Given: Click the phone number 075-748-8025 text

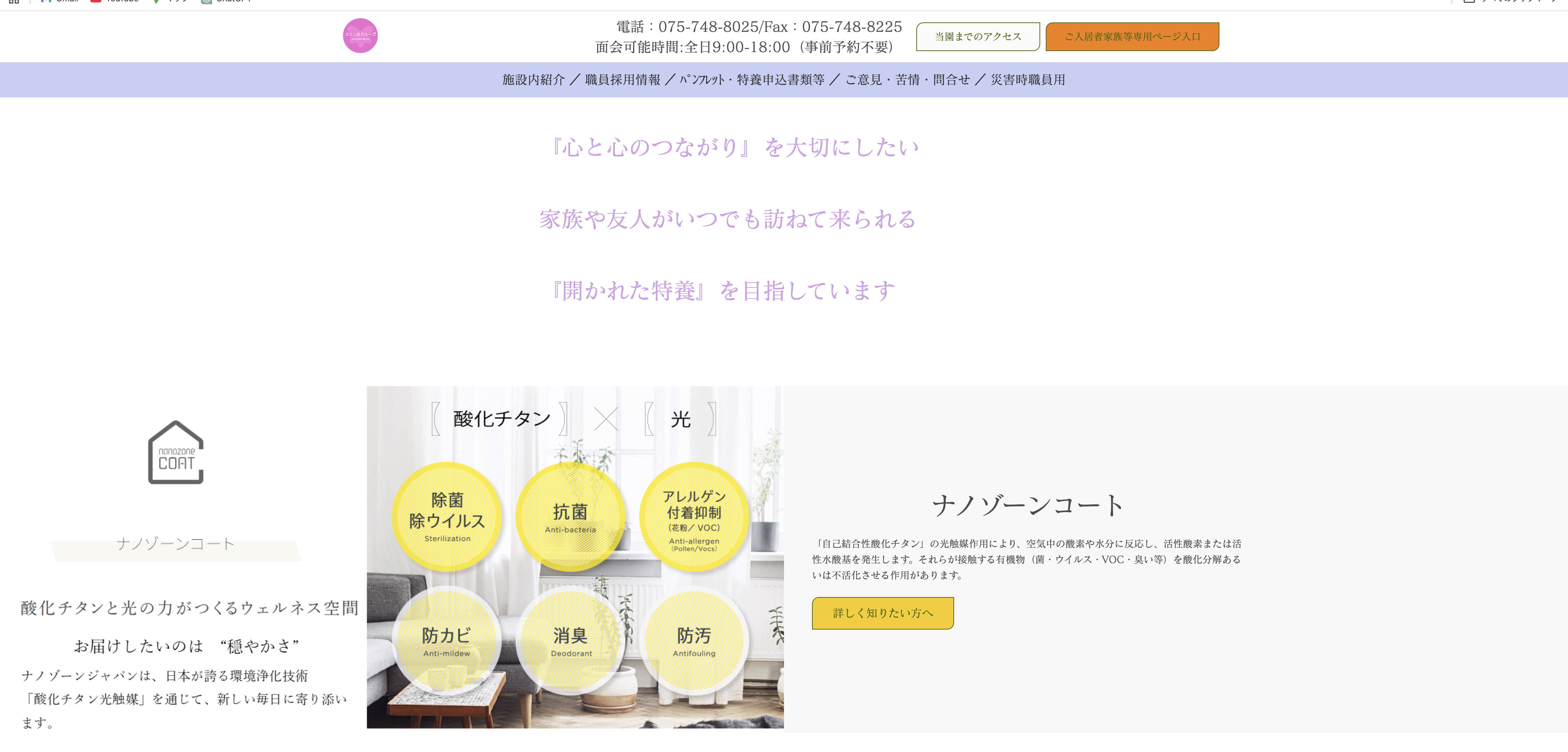Looking at the screenshot, I should pyautogui.click(x=708, y=27).
